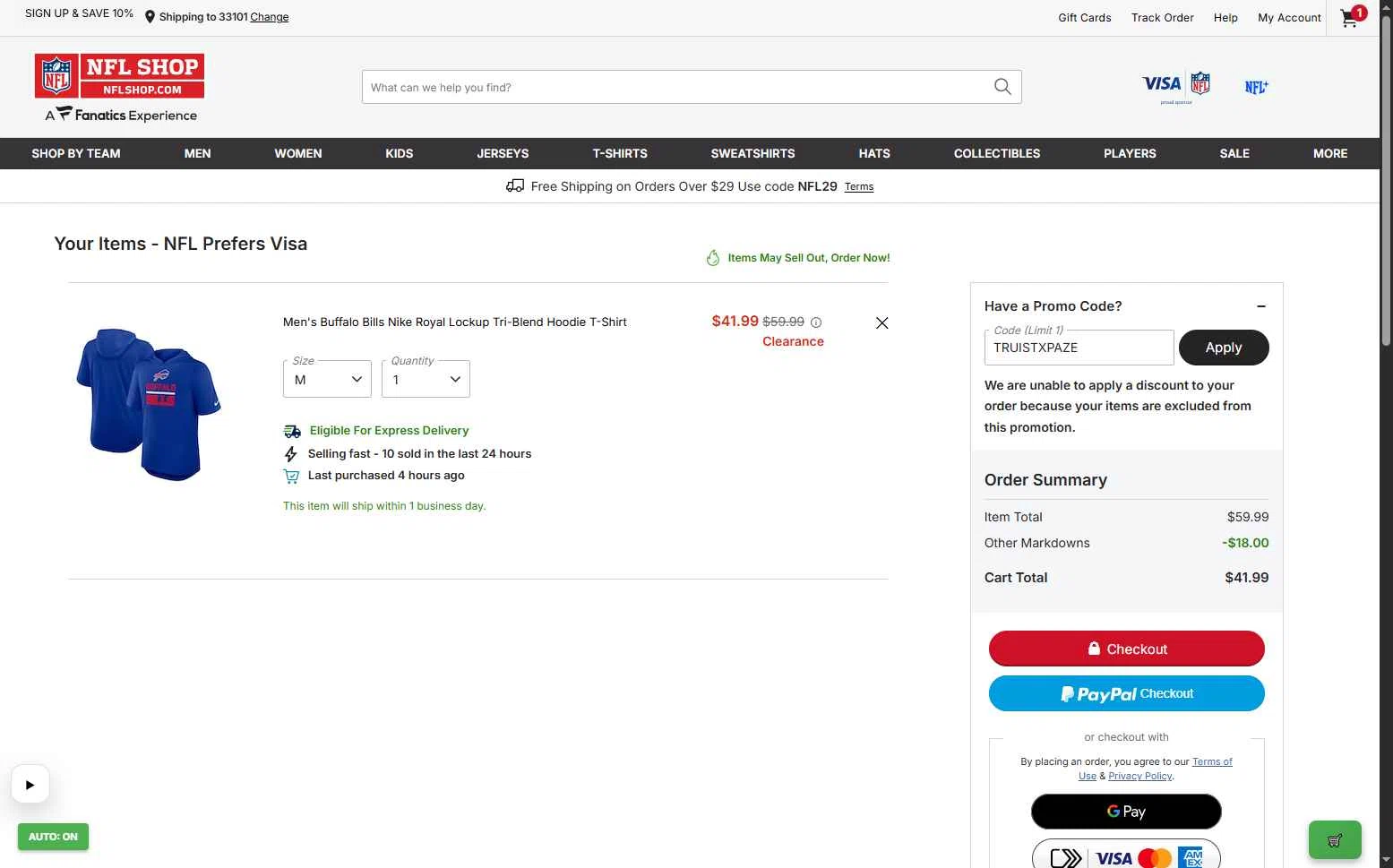Click the PayPal Checkout button
This screenshot has height=868, width=1393.
click(x=1127, y=693)
